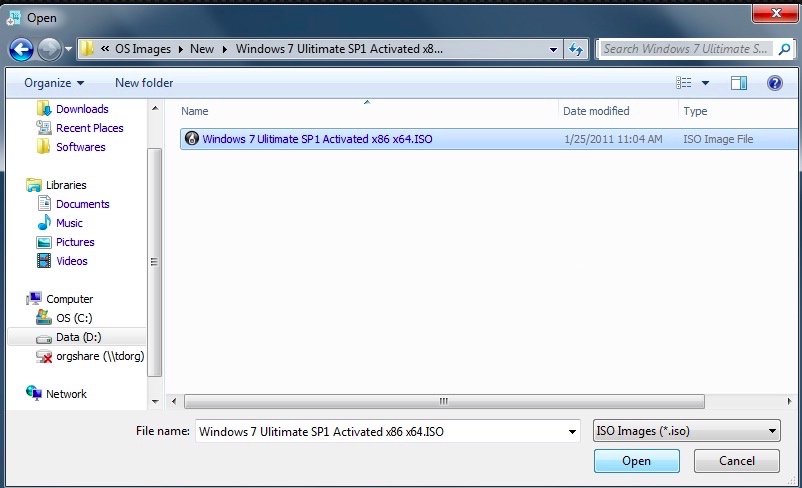
Task: Click the file list horizontal scrollbar
Action: coord(444,402)
